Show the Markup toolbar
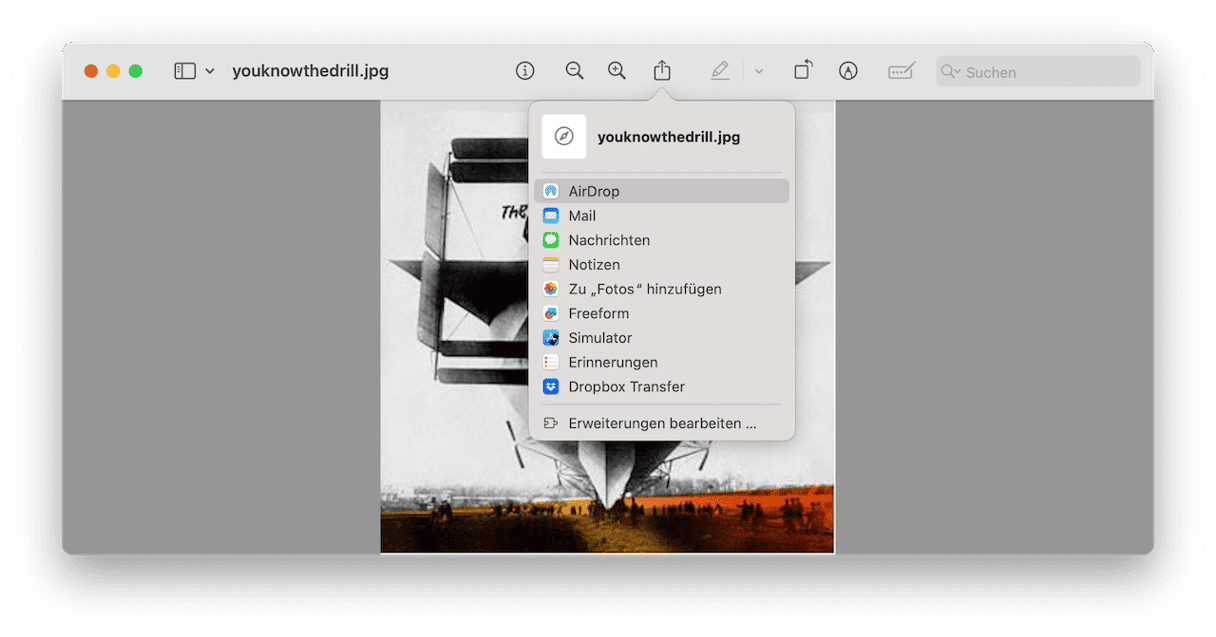 (x=848, y=71)
